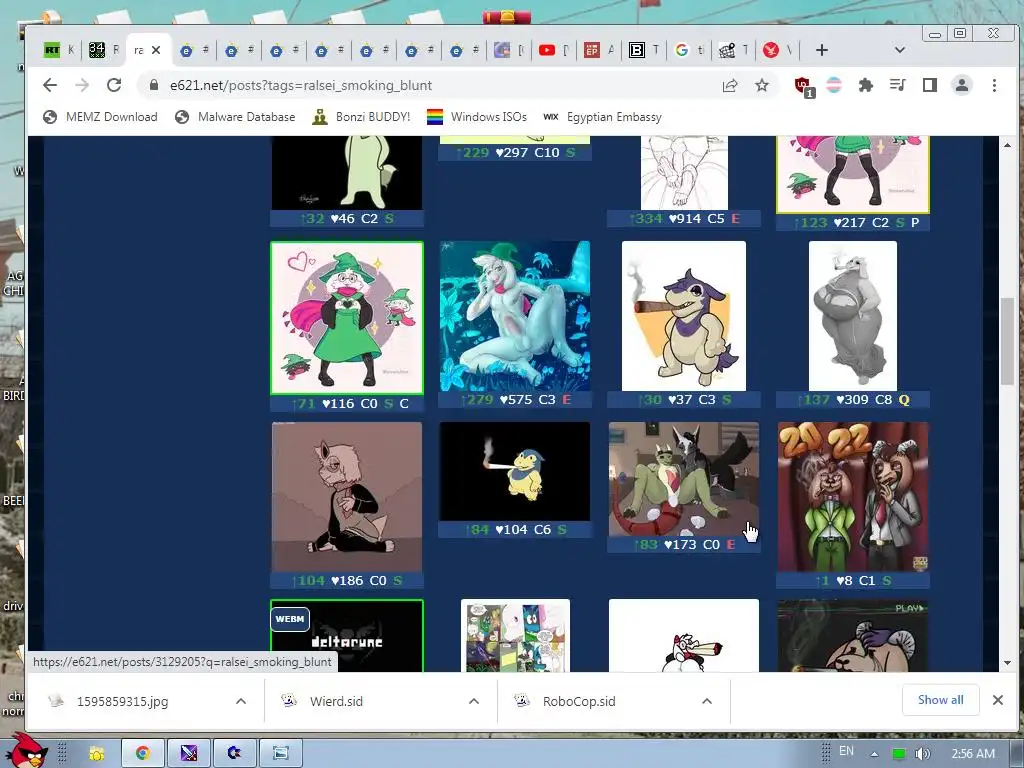Close the downloads bar

coord(998,700)
